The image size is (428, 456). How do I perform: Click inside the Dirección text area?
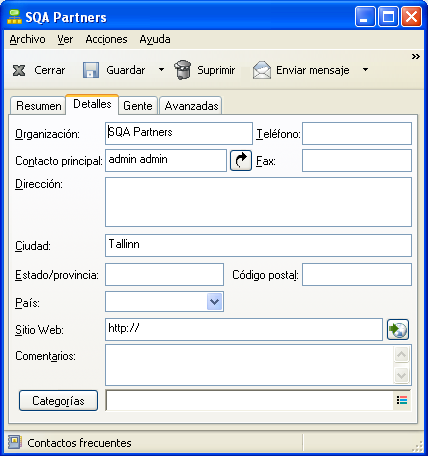coord(258,202)
